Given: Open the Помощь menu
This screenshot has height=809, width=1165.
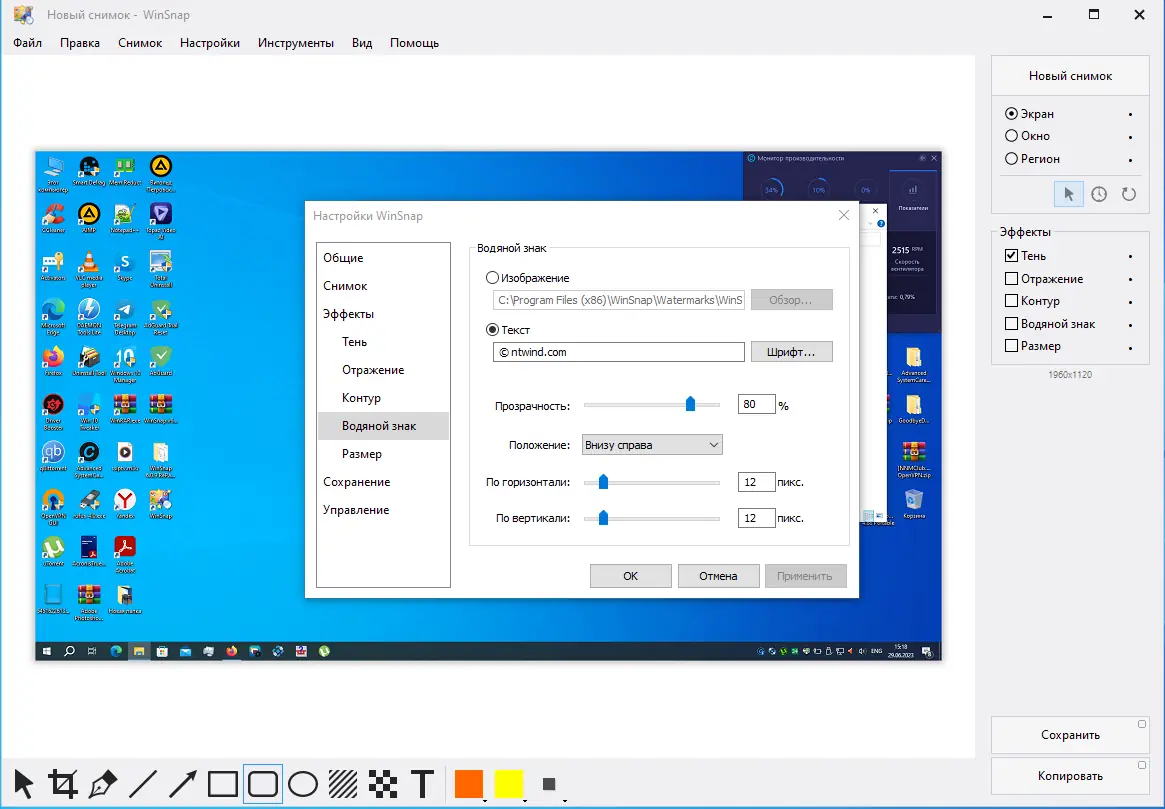Looking at the screenshot, I should pyautogui.click(x=415, y=43).
